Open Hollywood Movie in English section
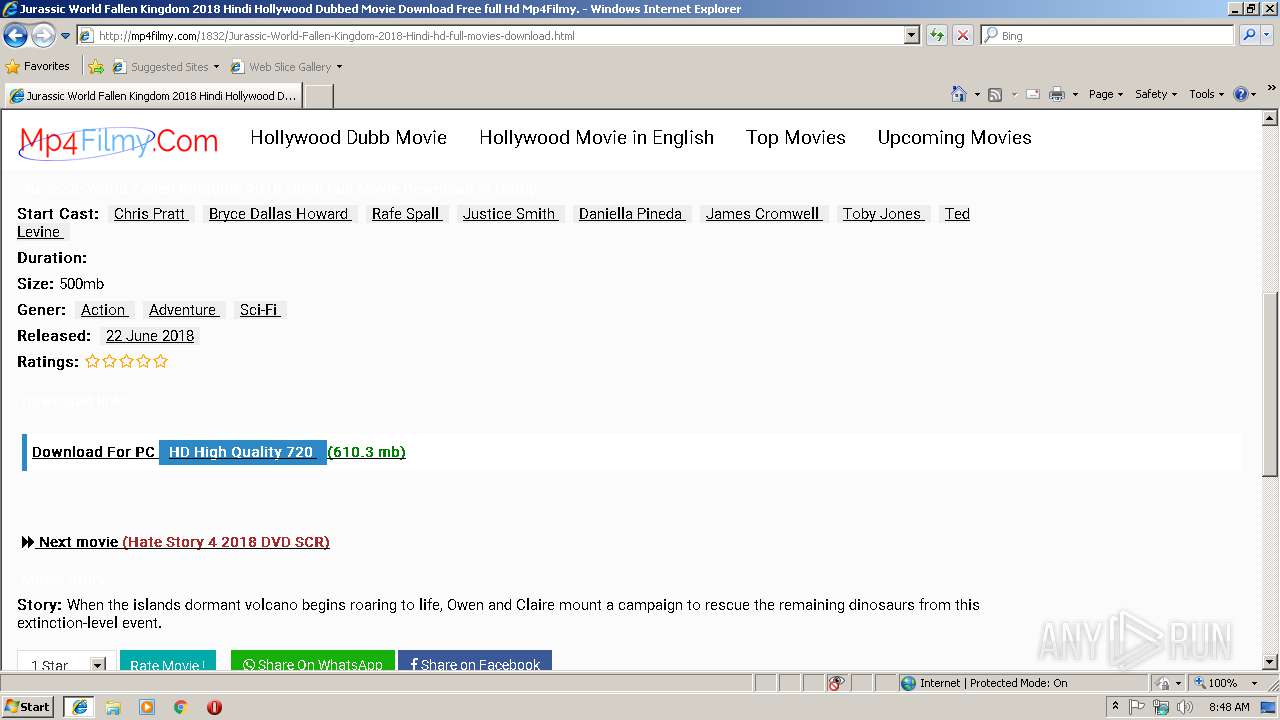The image size is (1280, 720). [x=596, y=138]
